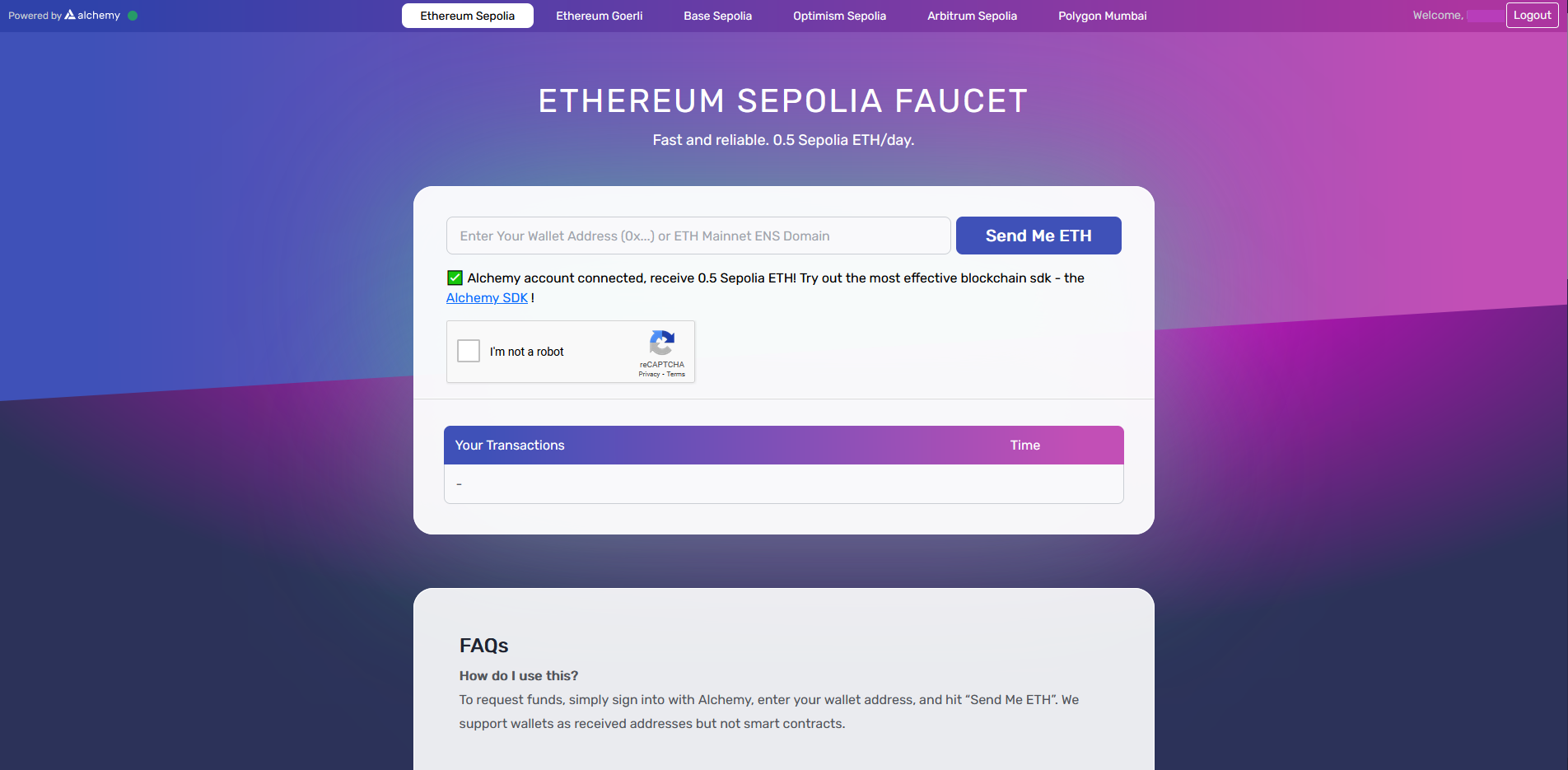The width and height of the screenshot is (1568, 770).
Task: Switch to the Ethereum Goerli tab
Action: point(599,16)
